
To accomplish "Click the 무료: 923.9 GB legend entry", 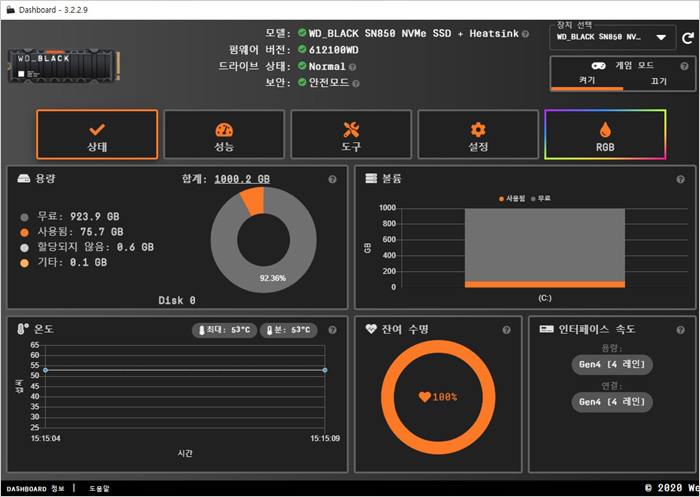I will point(70,217).
